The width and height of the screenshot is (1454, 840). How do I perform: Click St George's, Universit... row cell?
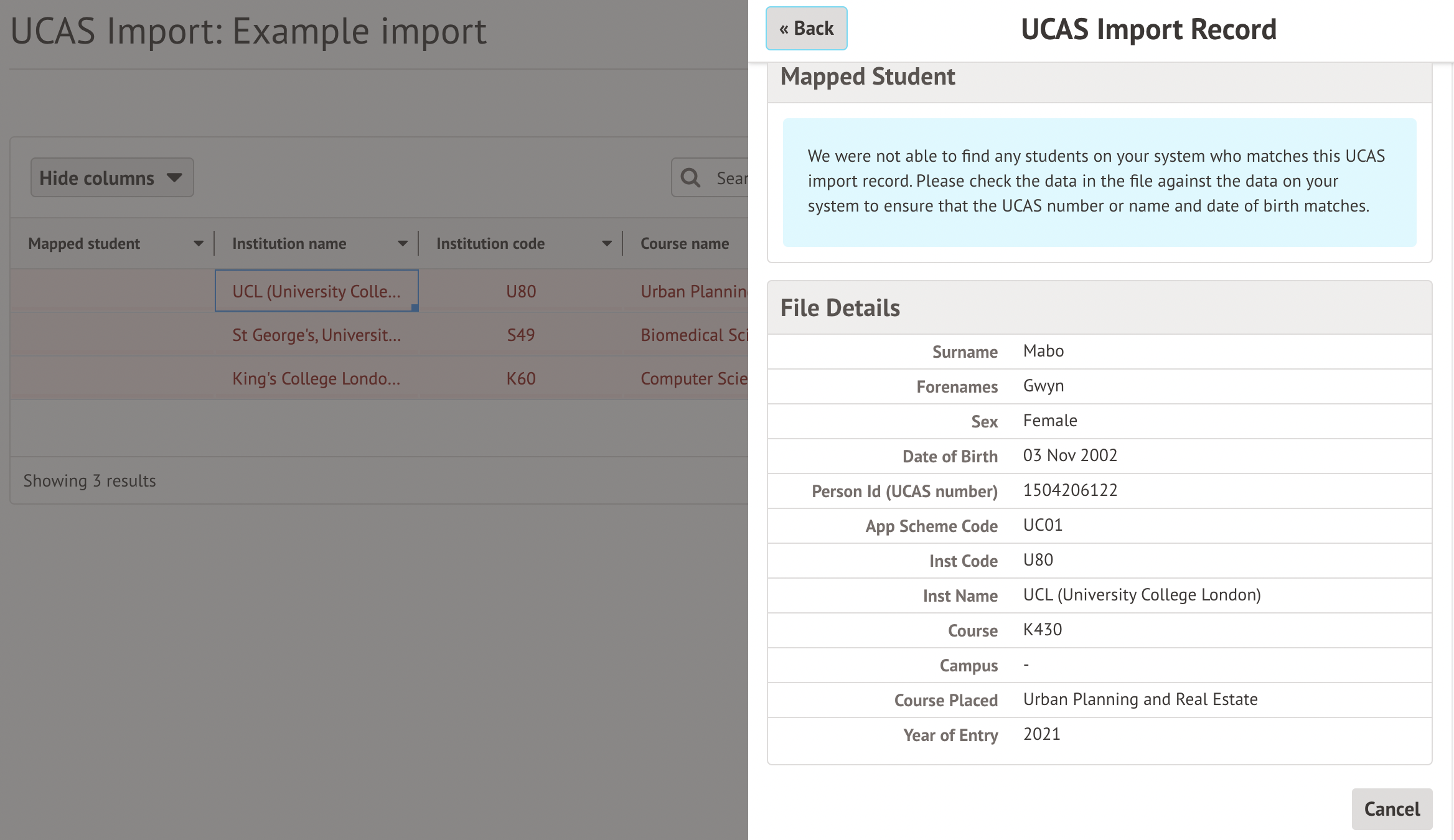[316, 335]
